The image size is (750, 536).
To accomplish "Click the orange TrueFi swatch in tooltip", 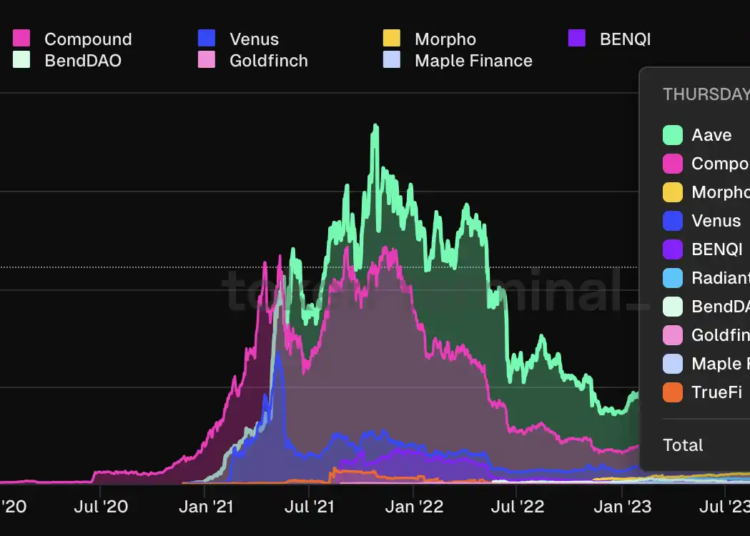I will coord(673,393).
